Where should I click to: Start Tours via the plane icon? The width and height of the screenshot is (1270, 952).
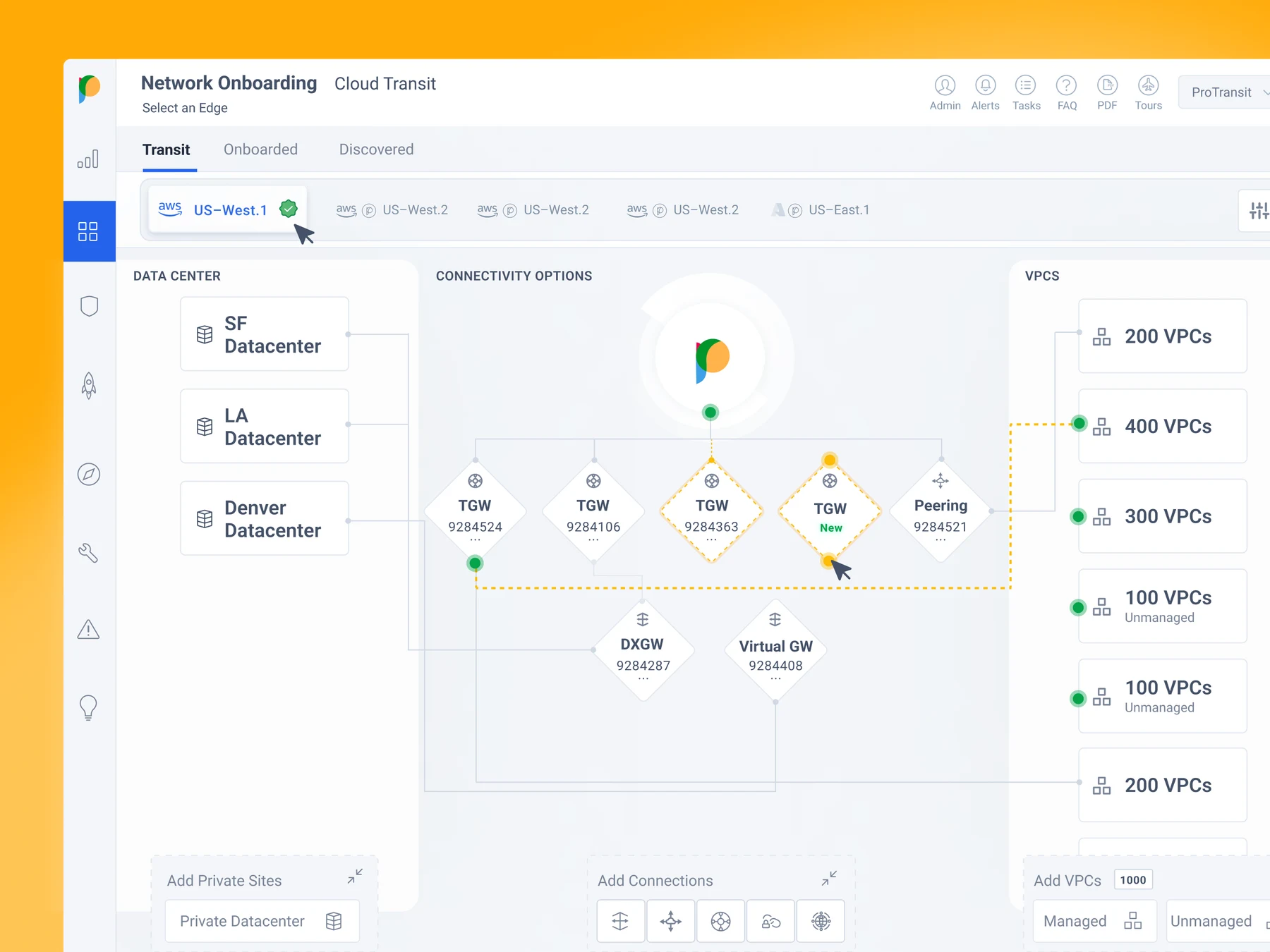click(1148, 85)
